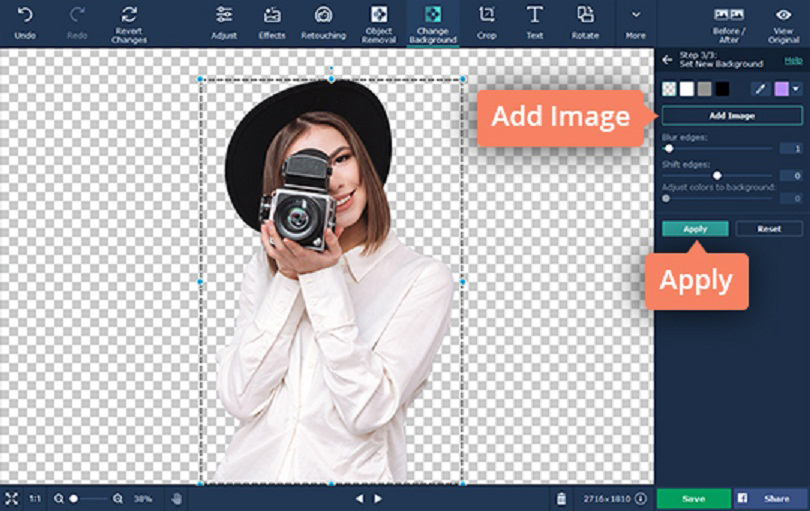The width and height of the screenshot is (810, 511).
Task: Click the Undo icon
Action: click(x=25, y=16)
